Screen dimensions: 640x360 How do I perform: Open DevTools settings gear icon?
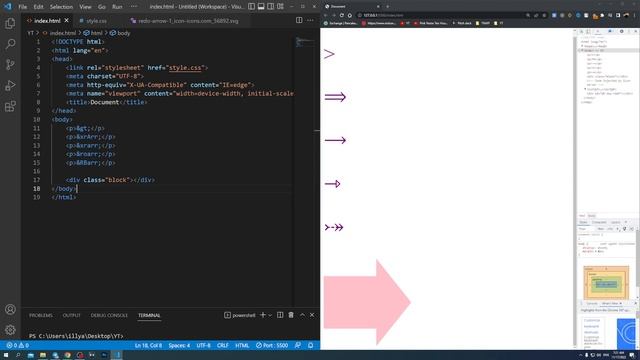pos(622,31)
